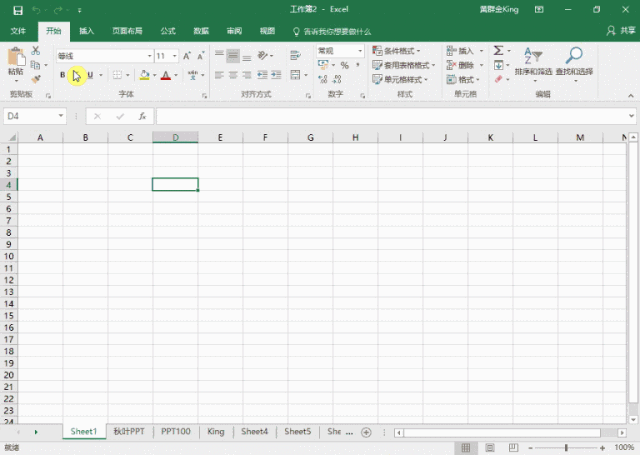Open the 插入 ribbon tab

coord(86,31)
